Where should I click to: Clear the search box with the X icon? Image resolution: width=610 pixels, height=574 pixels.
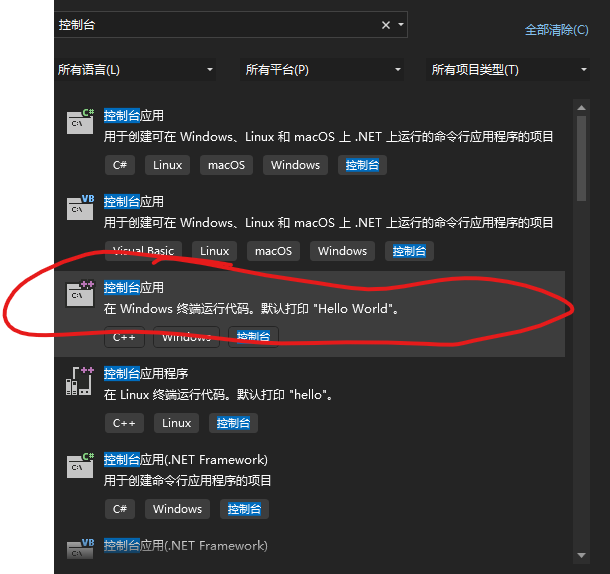386,25
